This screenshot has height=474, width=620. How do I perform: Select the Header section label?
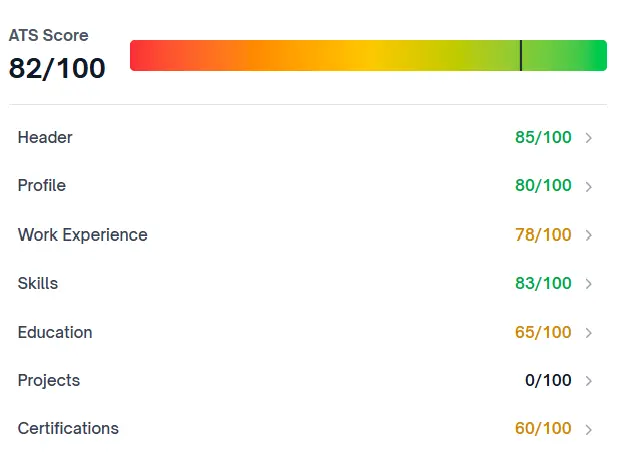click(x=45, y=137)
